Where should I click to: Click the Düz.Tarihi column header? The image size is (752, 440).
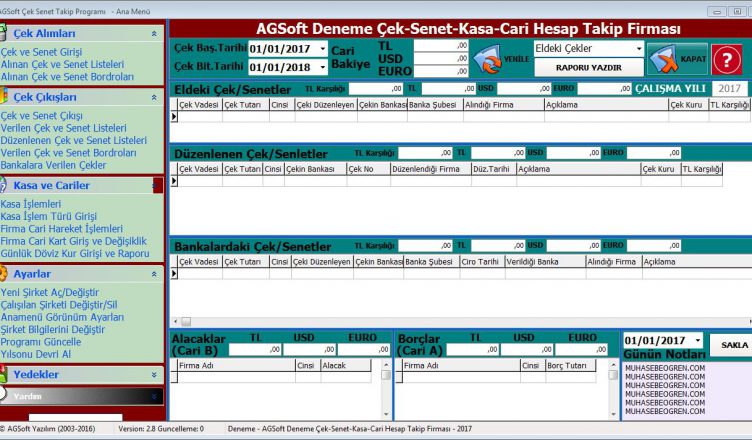[494, 169]
